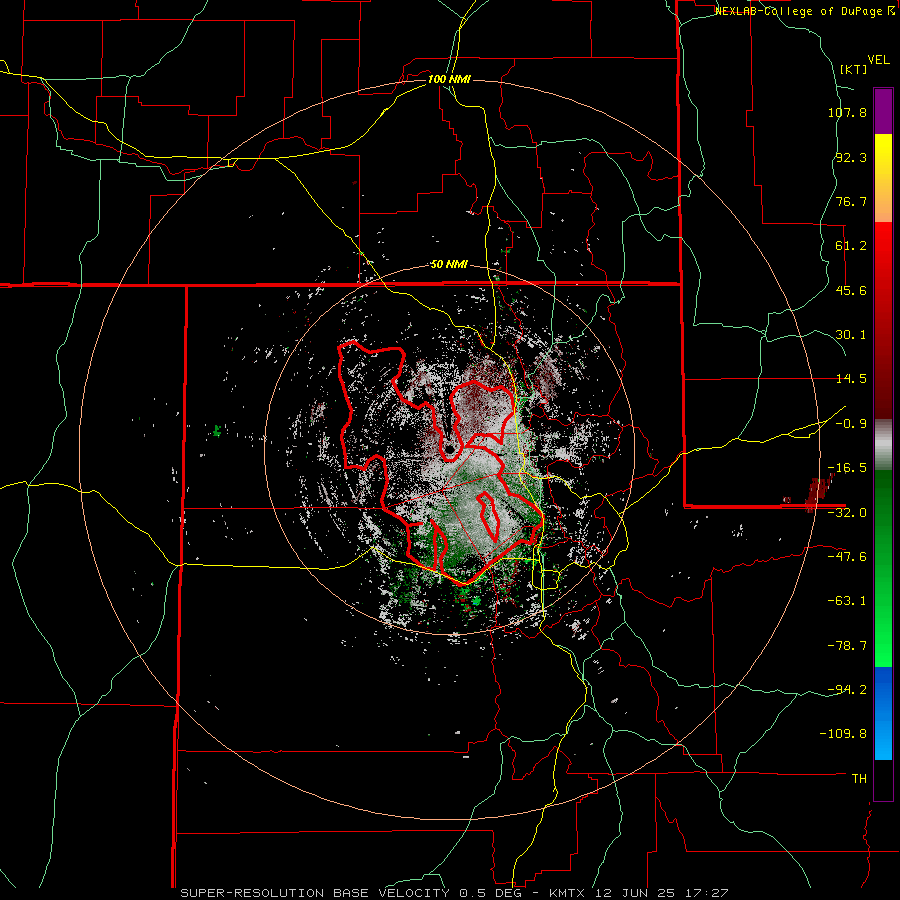The height and width of the screenshot is (900, 900).
Task: Click the 14.5 velocity scale value
Action: tap(851, 379)
